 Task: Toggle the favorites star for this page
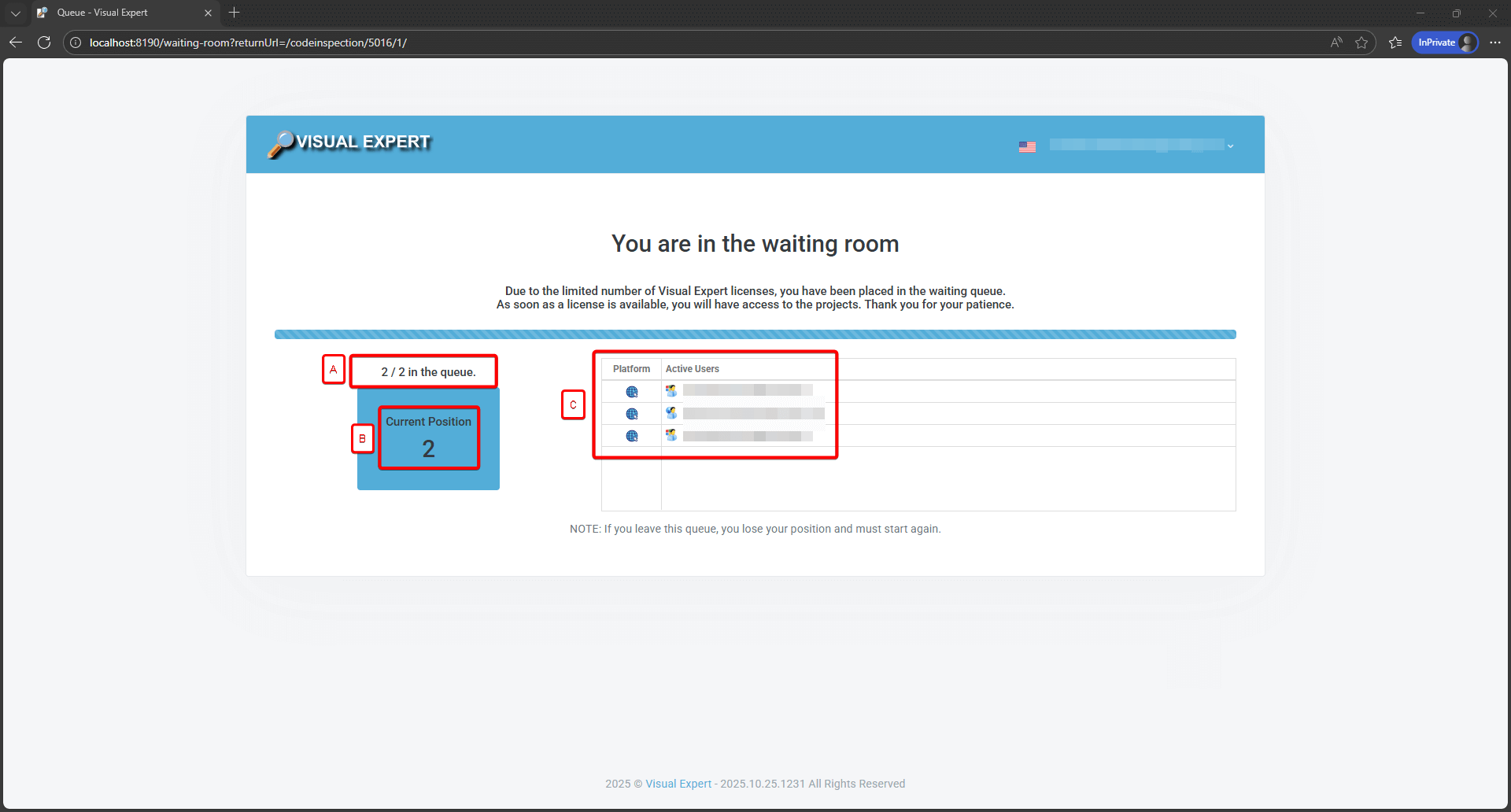(1362, 42)
